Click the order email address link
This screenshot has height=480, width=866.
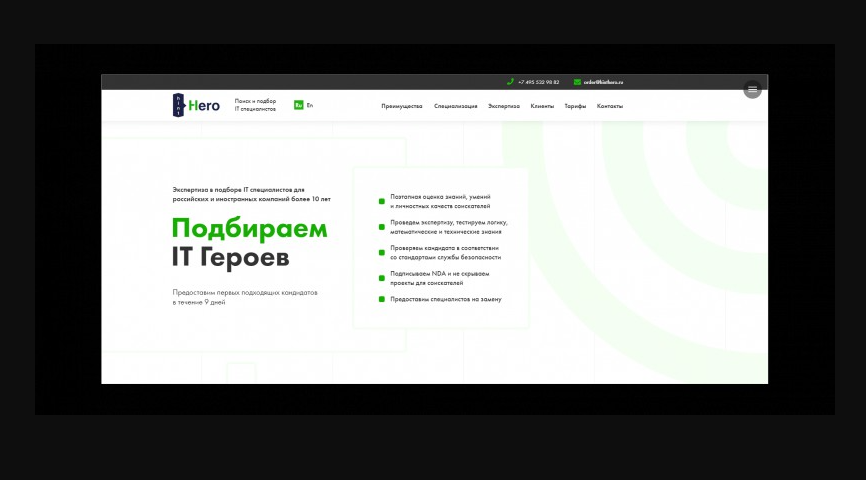pyautogui.click(x=603, y=82)
